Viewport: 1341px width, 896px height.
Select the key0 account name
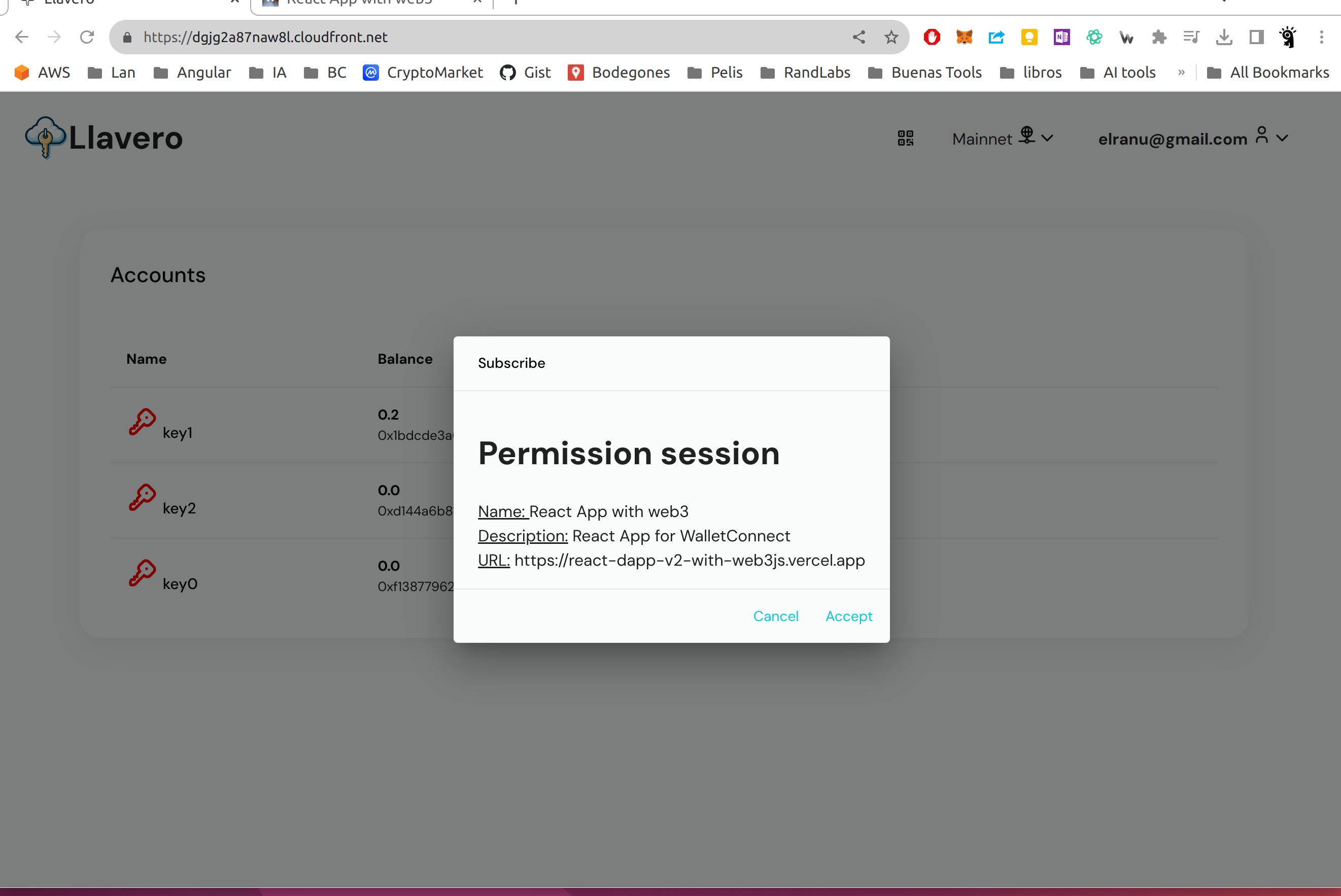180,583
